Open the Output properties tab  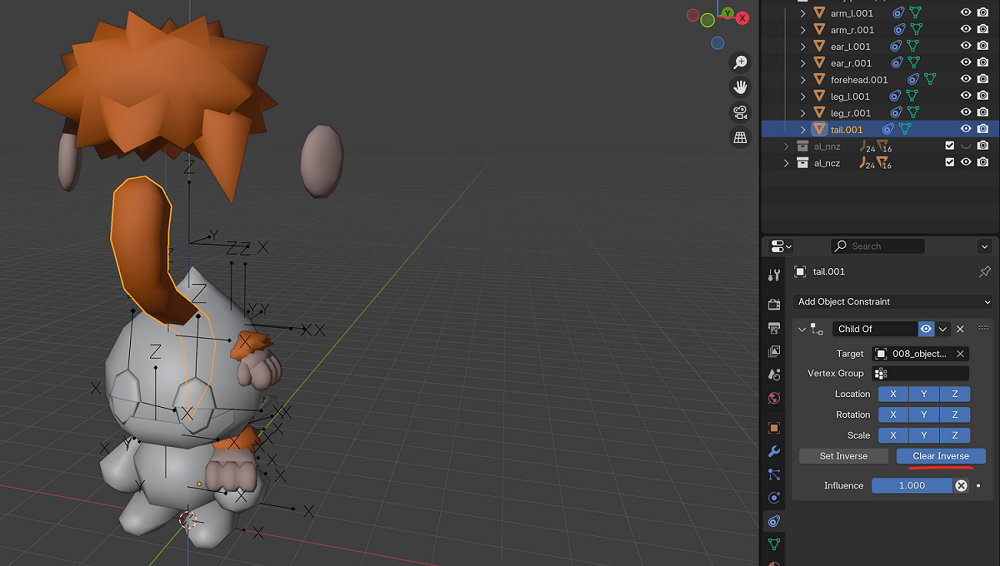click(x=774, y=328)
